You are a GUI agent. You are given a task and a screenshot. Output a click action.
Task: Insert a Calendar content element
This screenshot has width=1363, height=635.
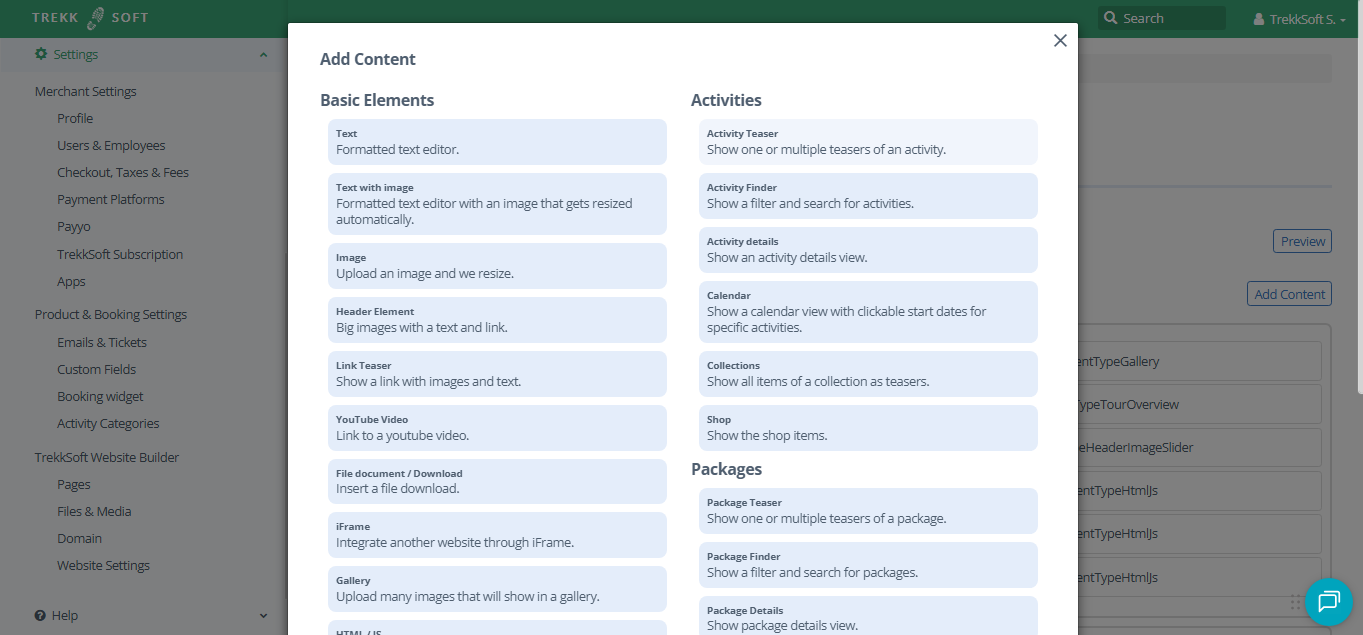(x=868, y=311)
